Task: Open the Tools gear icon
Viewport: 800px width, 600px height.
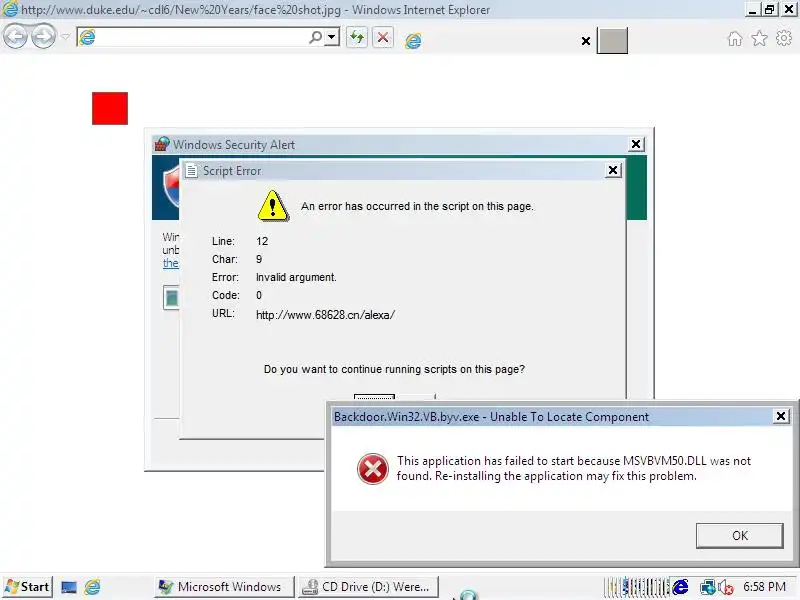Action: pyautogui.click(x=784, y=38)
